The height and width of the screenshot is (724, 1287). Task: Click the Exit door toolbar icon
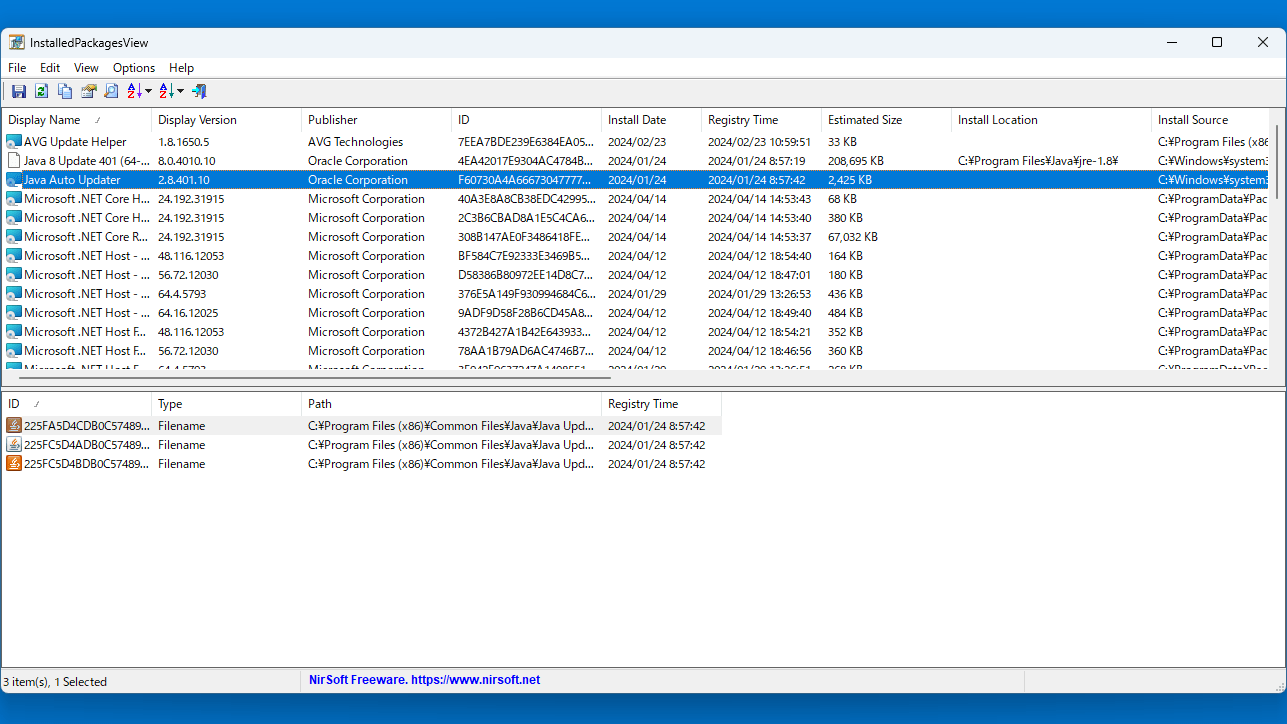coord(199,91)
